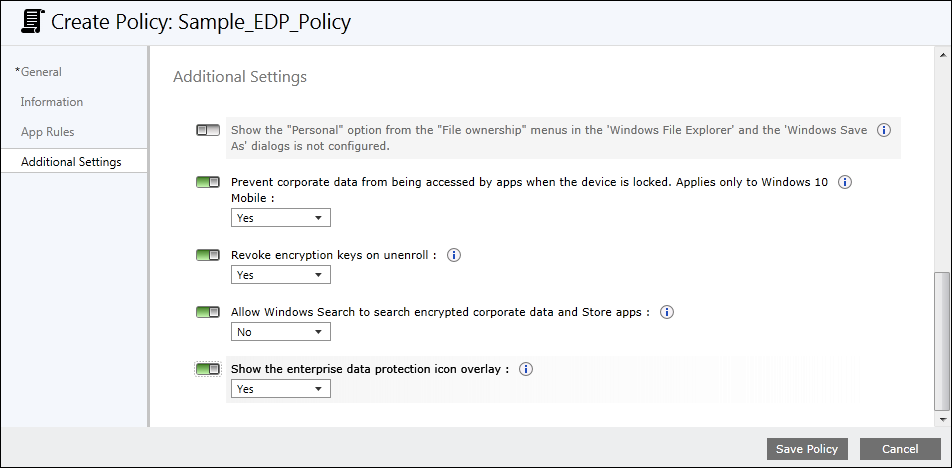Image resolution: width=952 pixels, height=468 pixels.
Task: Open info icon for locked device data setting
Action: pos(844,183)
